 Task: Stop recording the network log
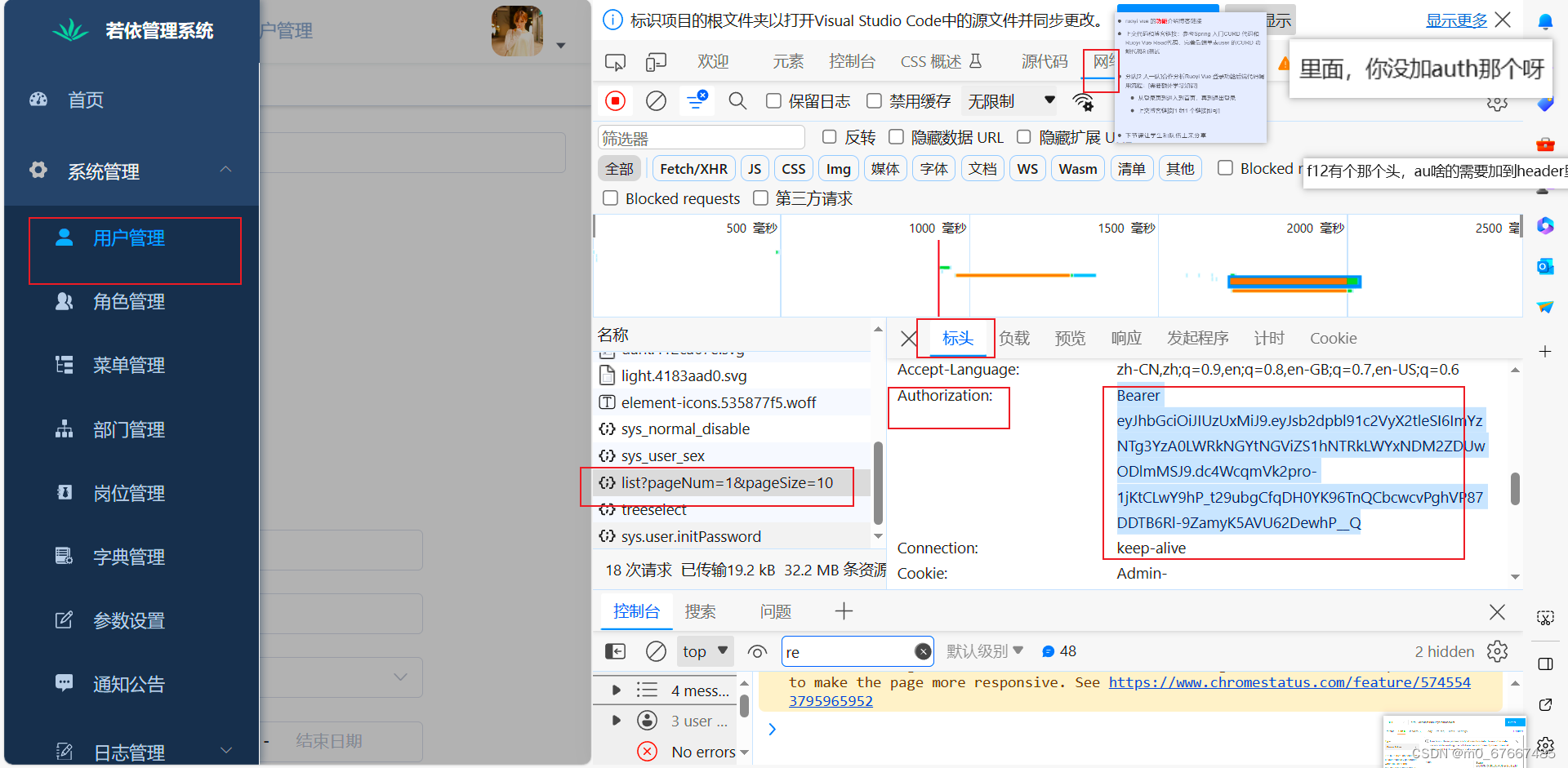(x=615, y=100)
